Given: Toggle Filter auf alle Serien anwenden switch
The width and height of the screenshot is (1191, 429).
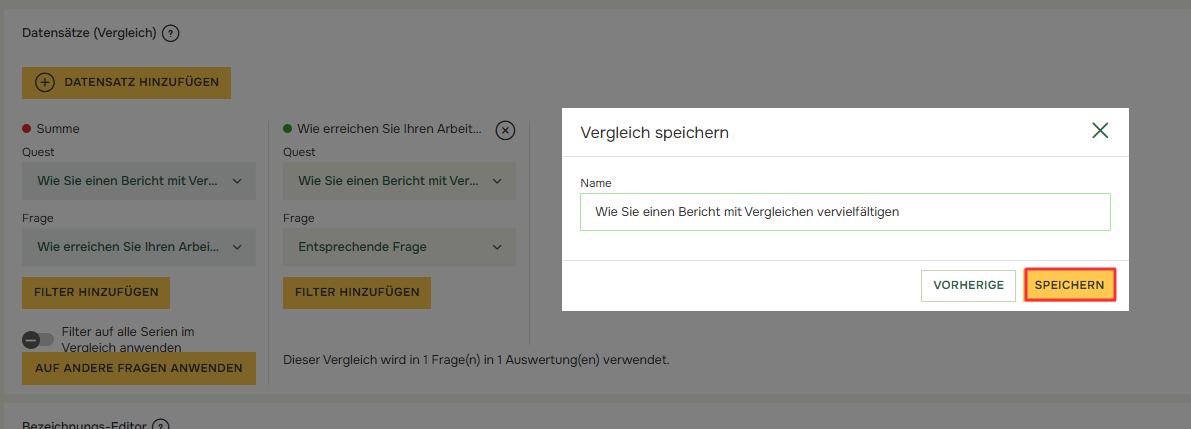Looking at the screenshot, I should pos(38,339).
